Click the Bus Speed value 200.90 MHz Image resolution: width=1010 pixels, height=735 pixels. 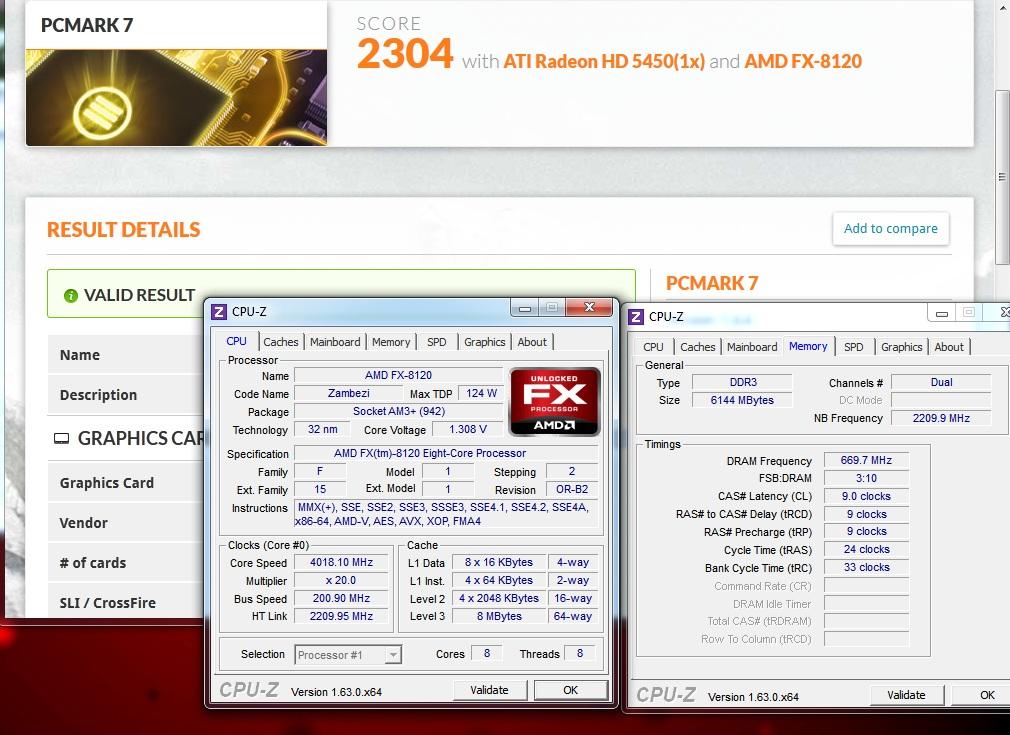[x=341, y=598]
